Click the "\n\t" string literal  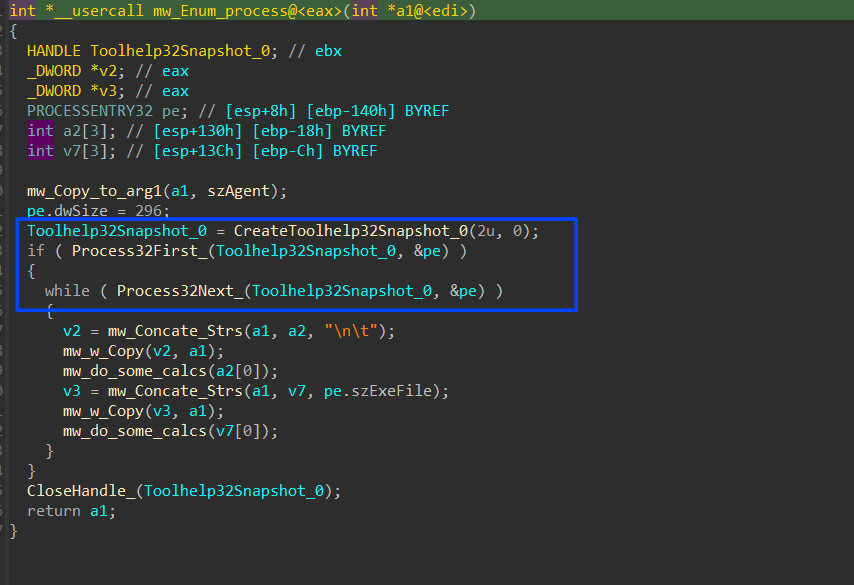click(351, 331)
